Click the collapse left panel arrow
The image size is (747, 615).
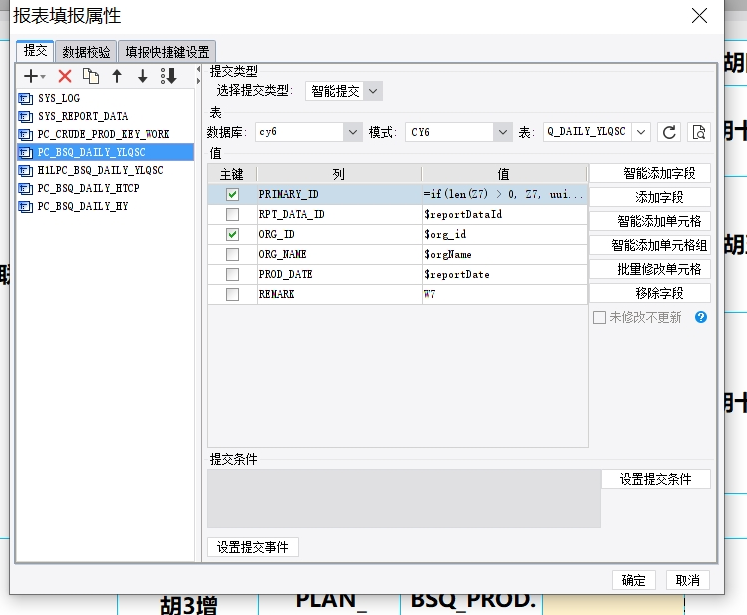198,70
